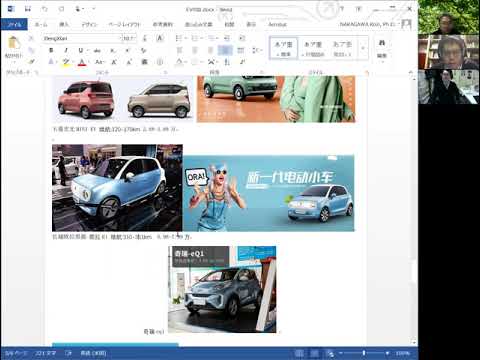Grow the font size
This screenshot has width=480, height=360.
[x=114, y=62]
